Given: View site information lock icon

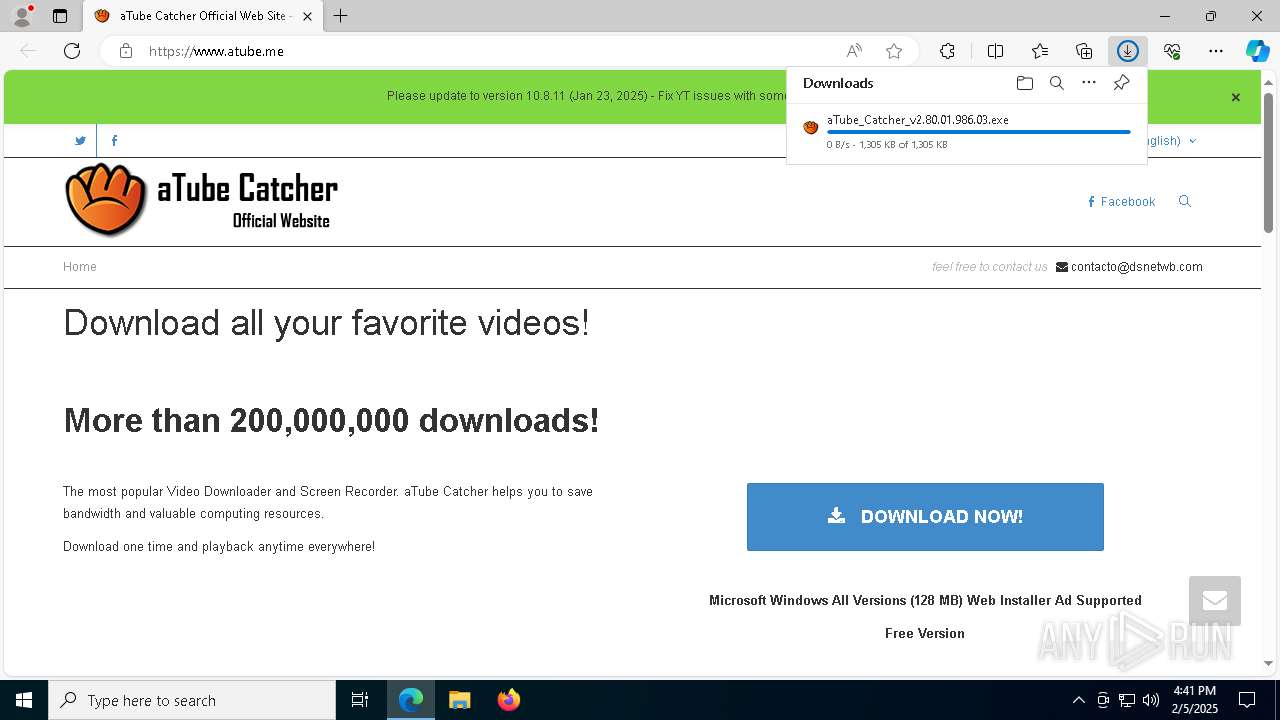Looking at the screenshot, I should click(126, 51).
